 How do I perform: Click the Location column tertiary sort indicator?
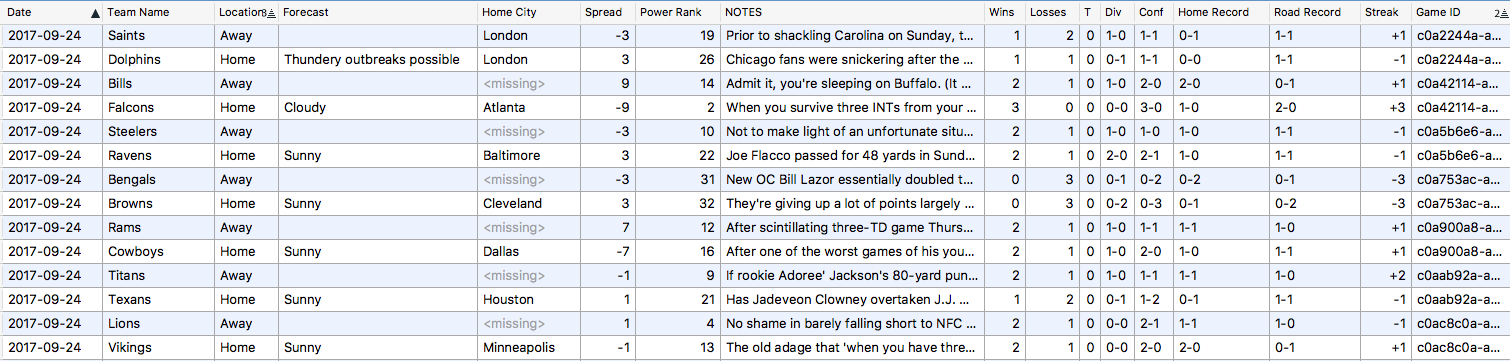click(x=270, y=13)
